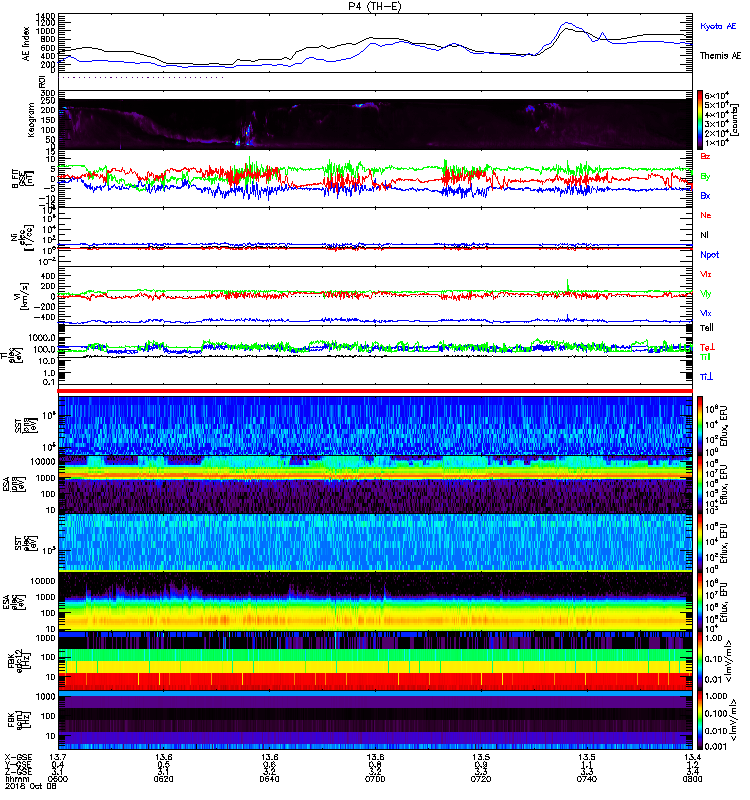Click the blue Npot legend label
The image size is (750, 800).
click(709, 255)
